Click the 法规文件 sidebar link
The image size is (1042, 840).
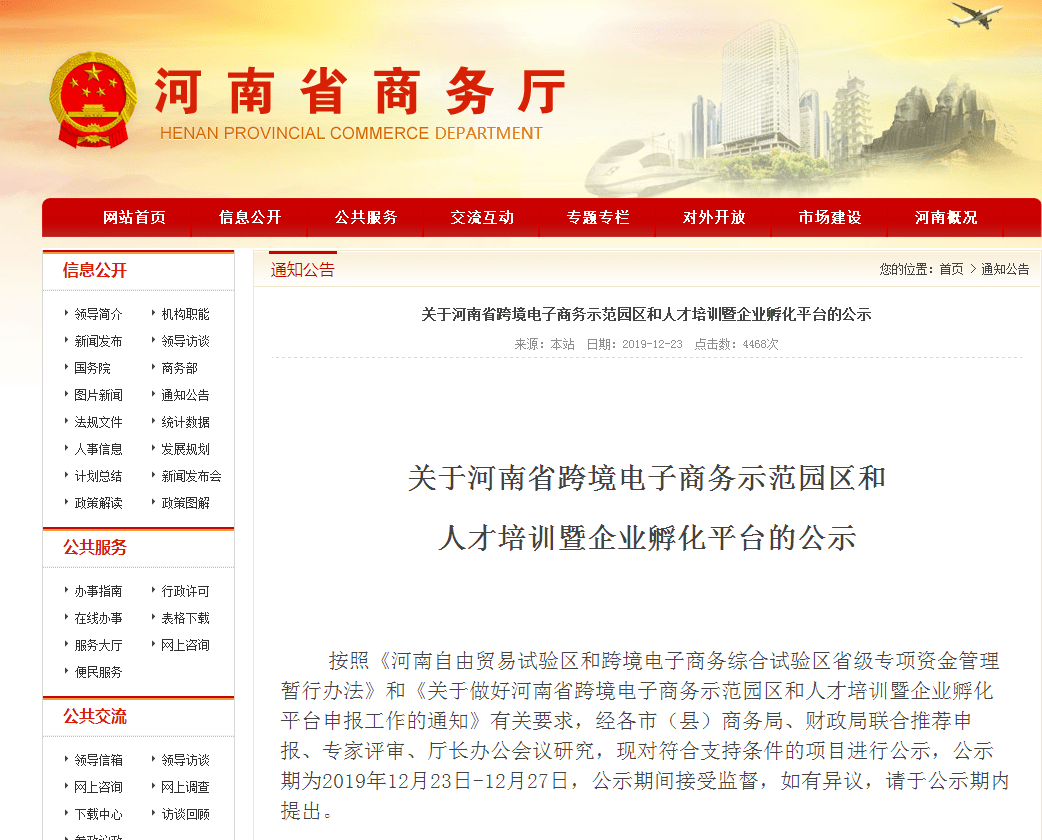coord(98,422)
